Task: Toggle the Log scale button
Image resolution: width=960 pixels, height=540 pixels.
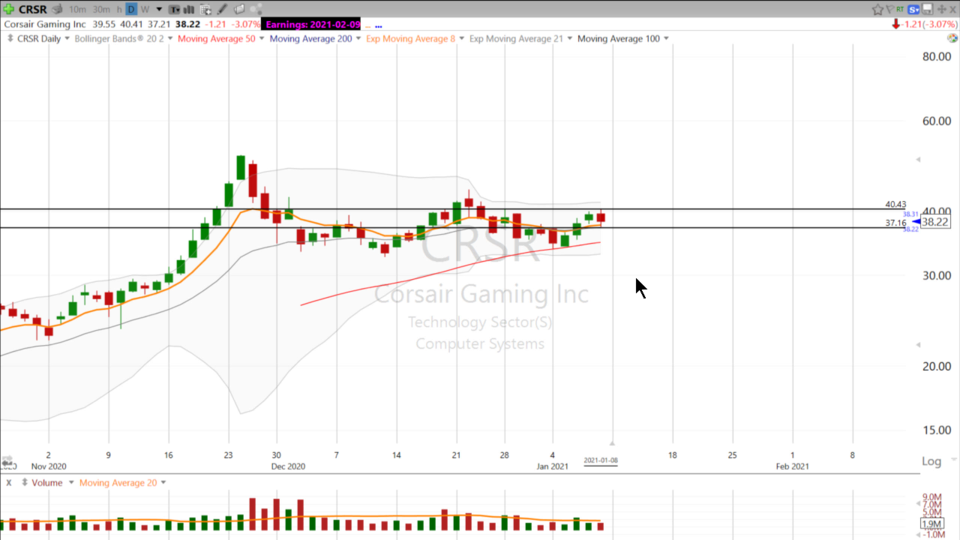Action: pos(931,461)
